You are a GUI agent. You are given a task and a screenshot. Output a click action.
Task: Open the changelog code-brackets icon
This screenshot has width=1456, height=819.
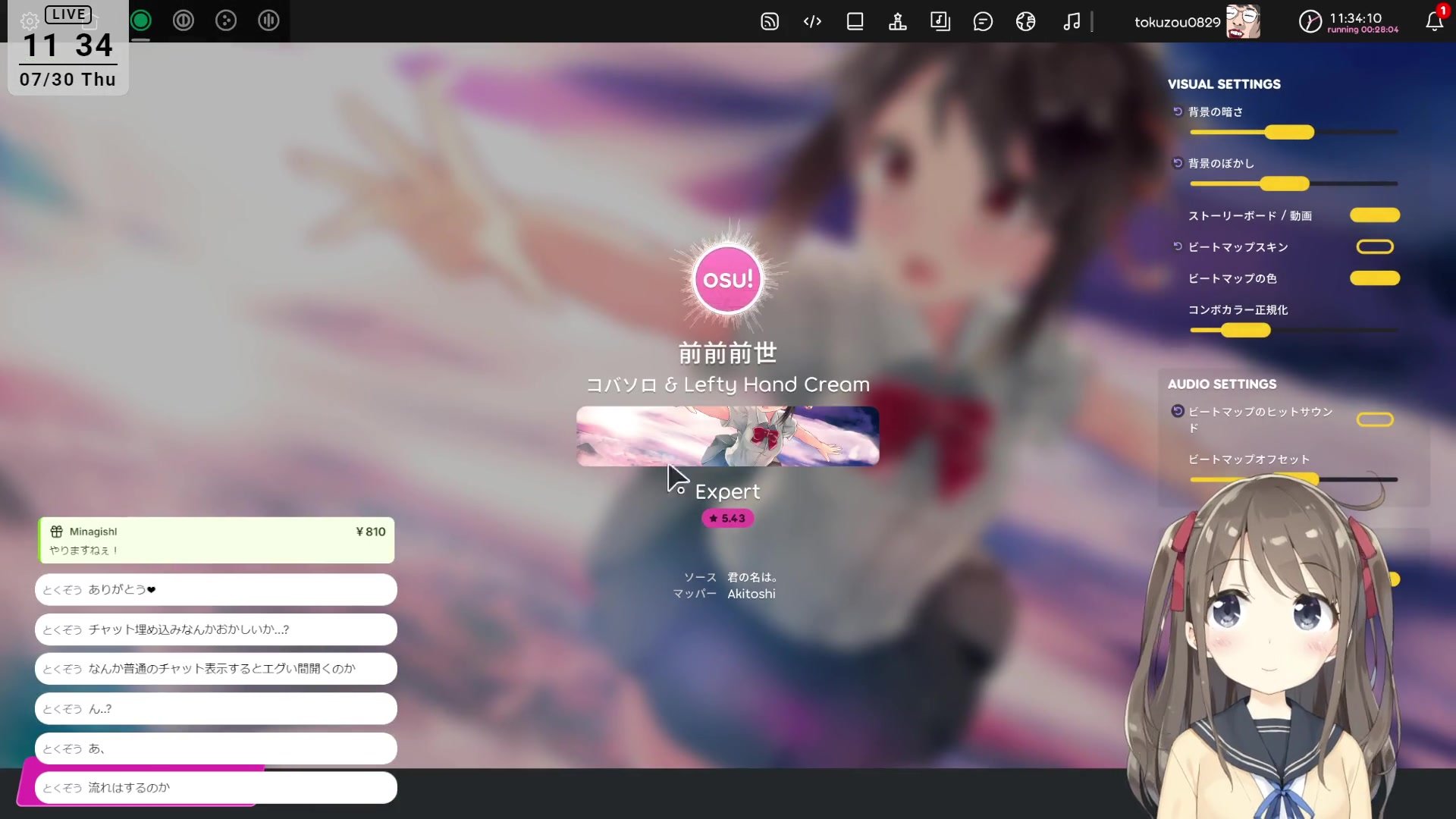[x=812, y=21]
